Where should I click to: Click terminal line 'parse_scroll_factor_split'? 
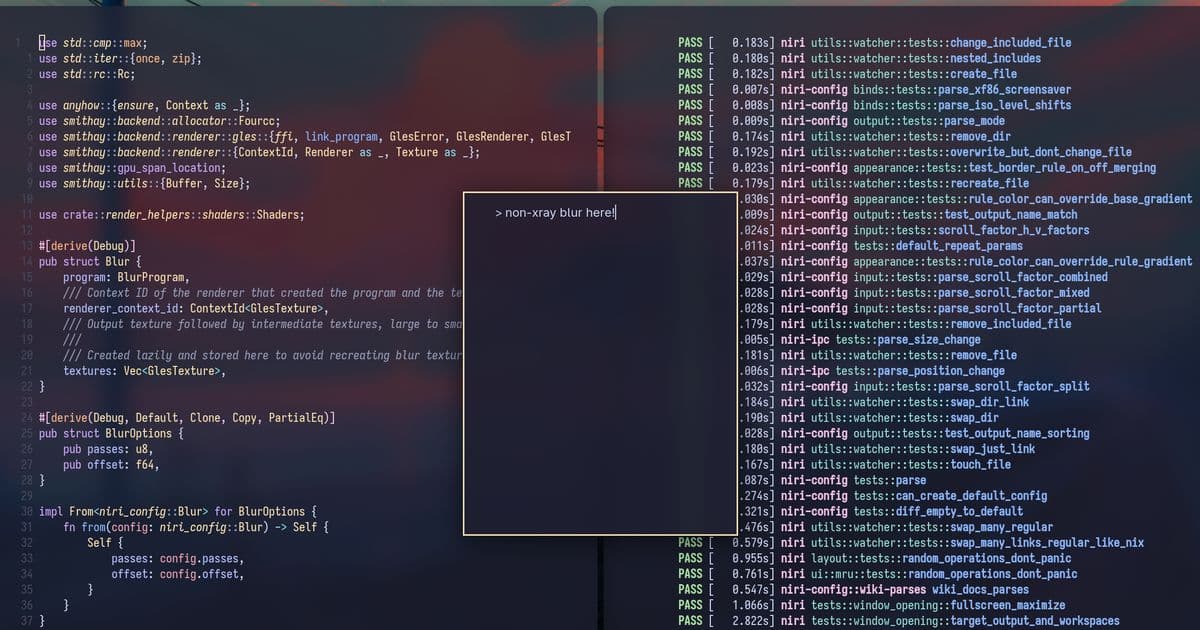(1013, 387)
